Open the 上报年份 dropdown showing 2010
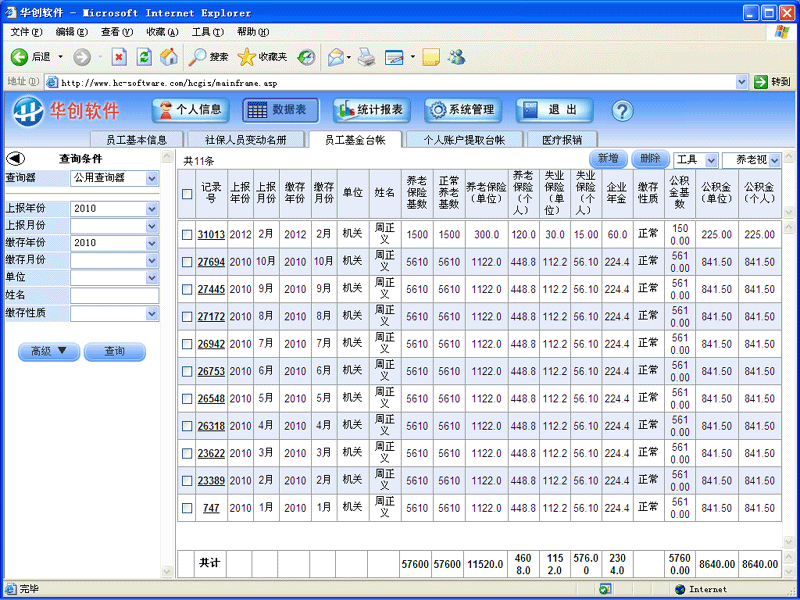Image resolution: width=800 pixels, height=600 pixels. (152, 209)
